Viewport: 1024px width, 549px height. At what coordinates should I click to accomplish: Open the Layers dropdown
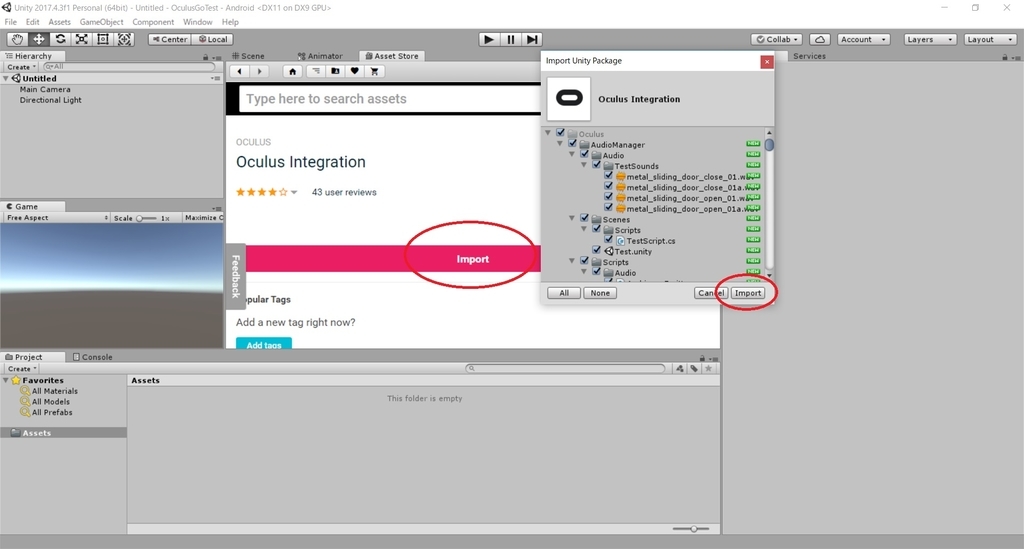pos(930,39)
